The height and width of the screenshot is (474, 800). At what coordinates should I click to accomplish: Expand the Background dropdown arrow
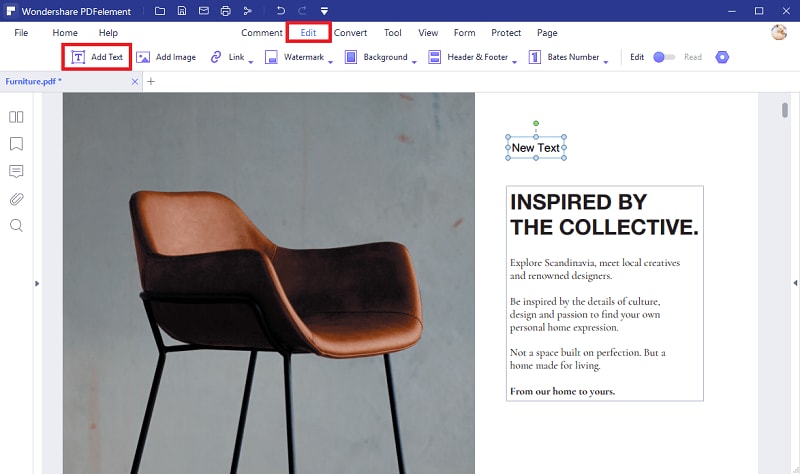[414, 62]
